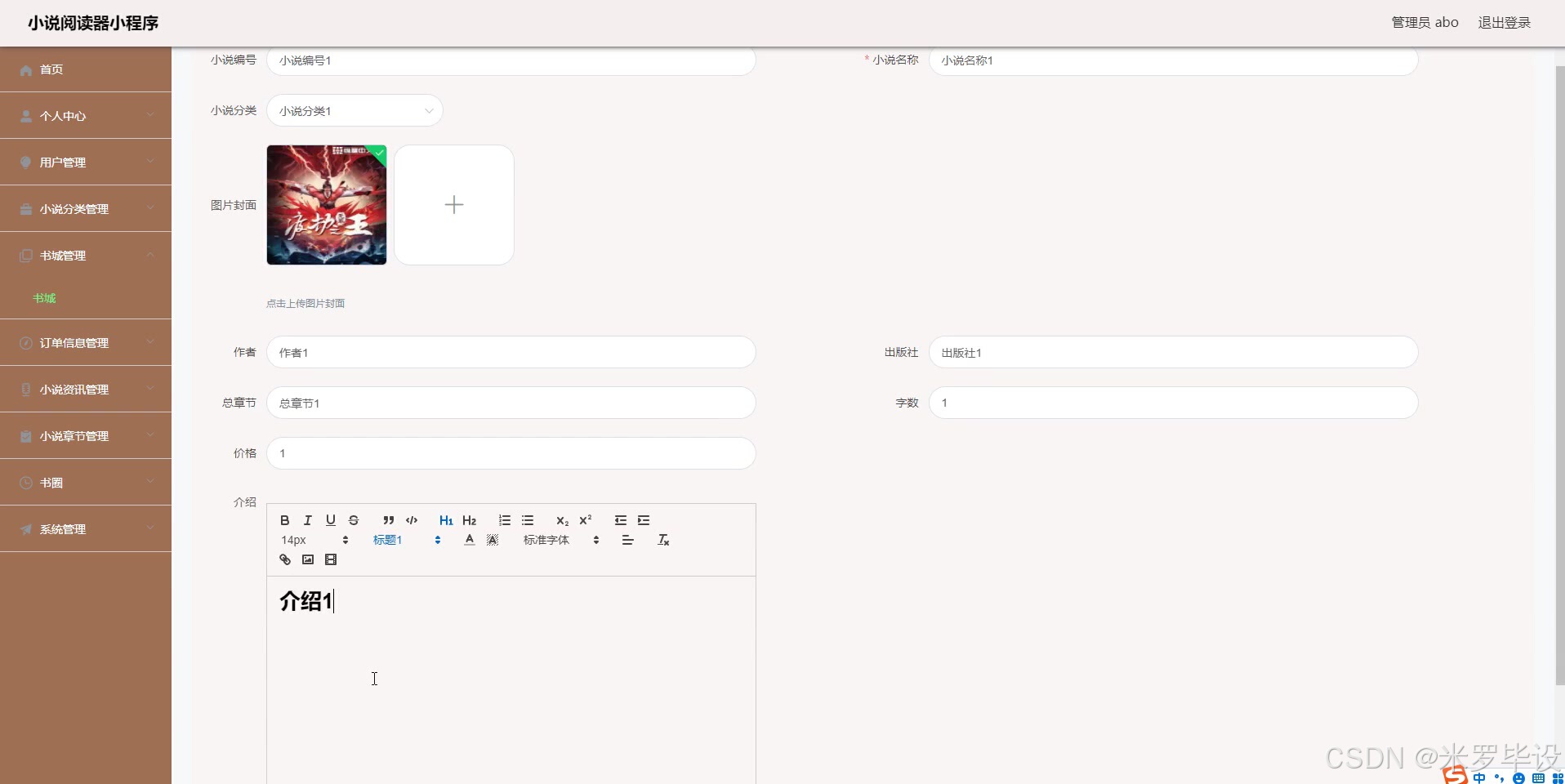Expand the 系统管理 menu

[86, 529]
